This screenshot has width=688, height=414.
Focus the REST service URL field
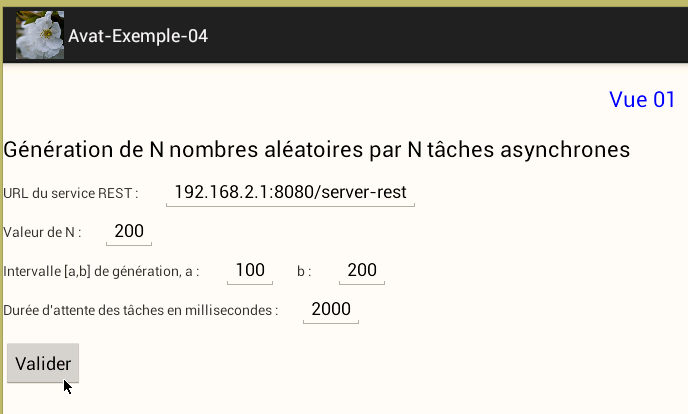pos(290,192)
